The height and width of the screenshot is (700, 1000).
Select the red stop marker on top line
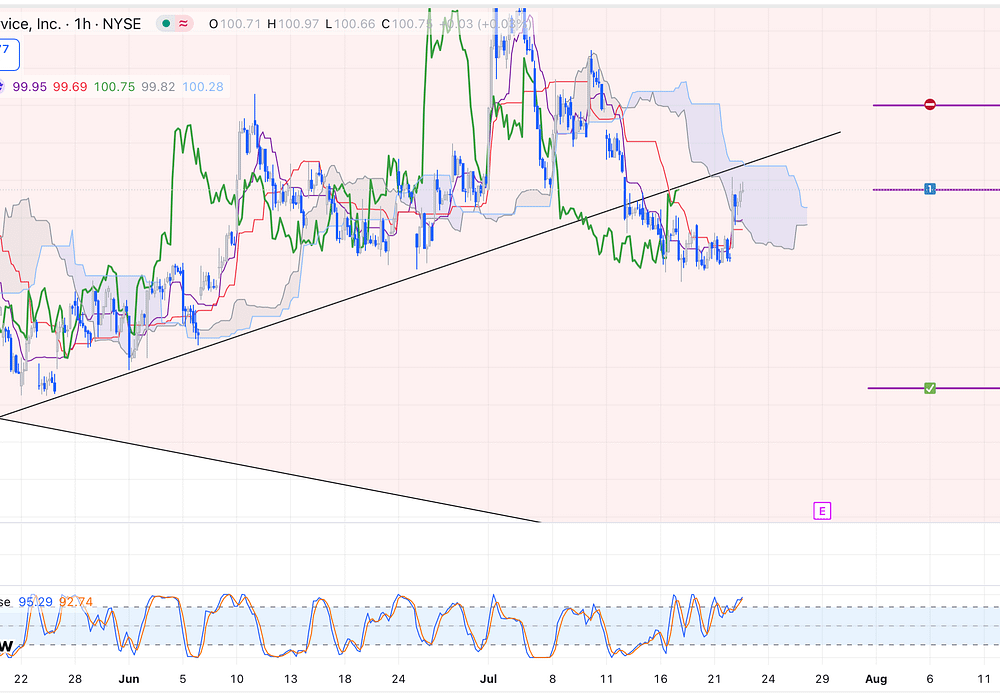click(930, 104)
